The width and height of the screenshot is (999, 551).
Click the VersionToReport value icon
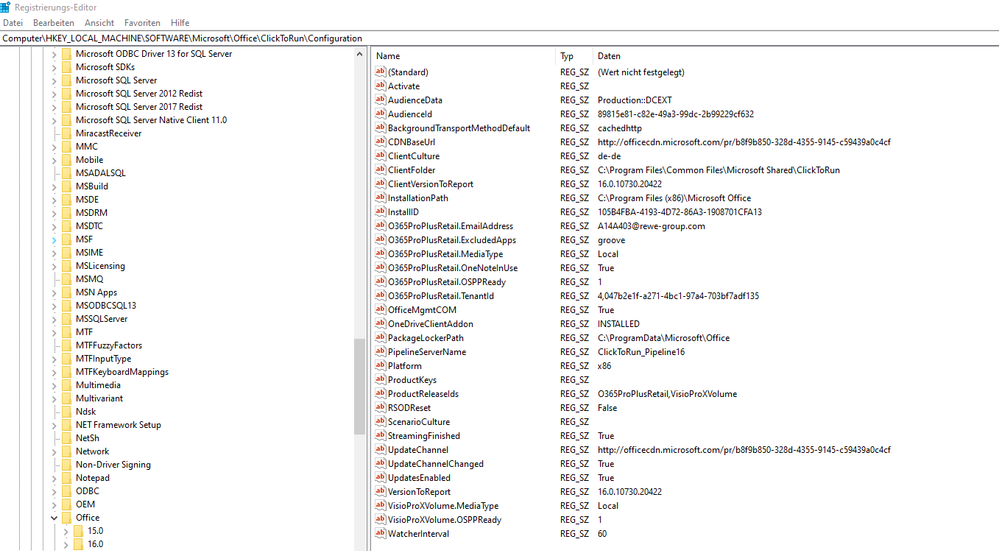tap(380, 492)
